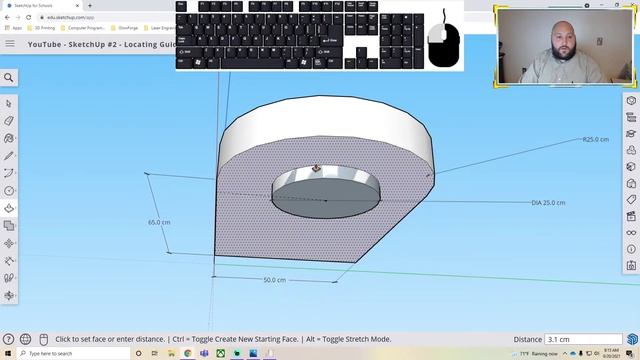Select the Orbit tool
The image size is (640, 360).
pyautogui.click(x=9, y=295)
